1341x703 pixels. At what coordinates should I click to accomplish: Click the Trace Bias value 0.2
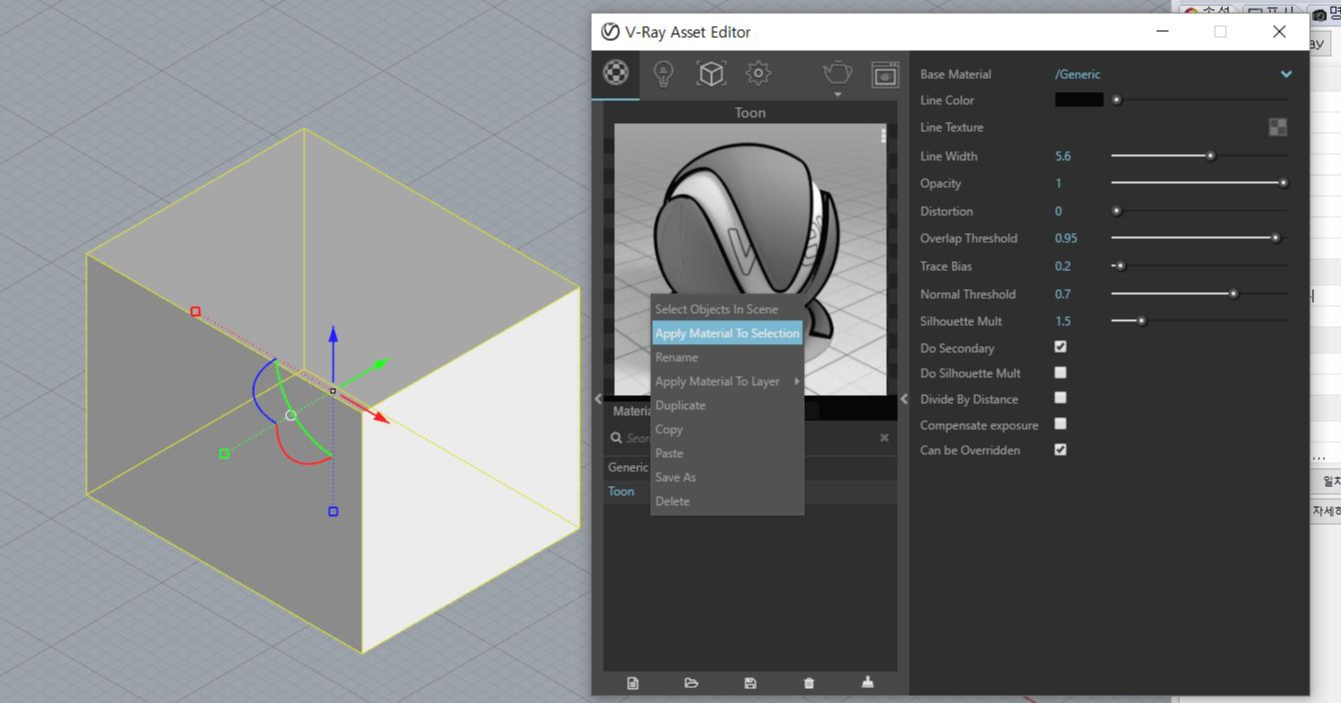[x=1063, y=266]
